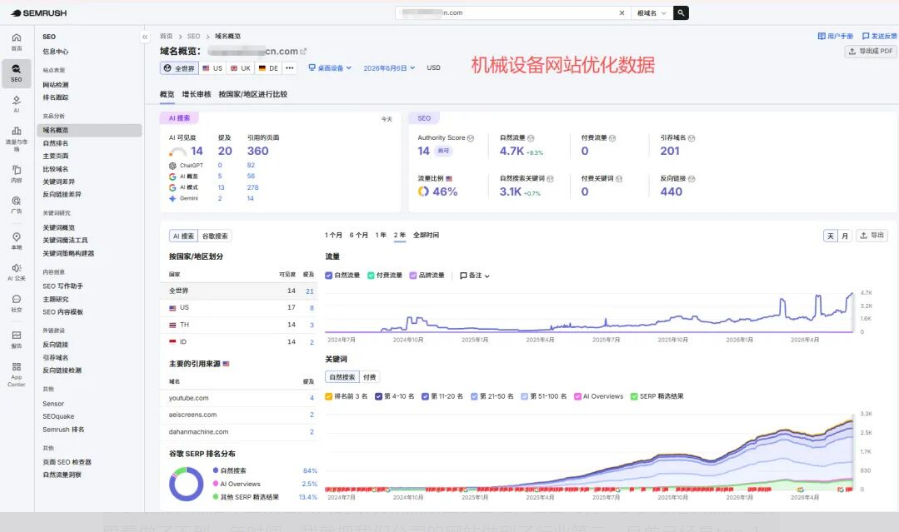Select the DE country filter button
The width and height of the screenshot is (899, 532).
[268, 68]
